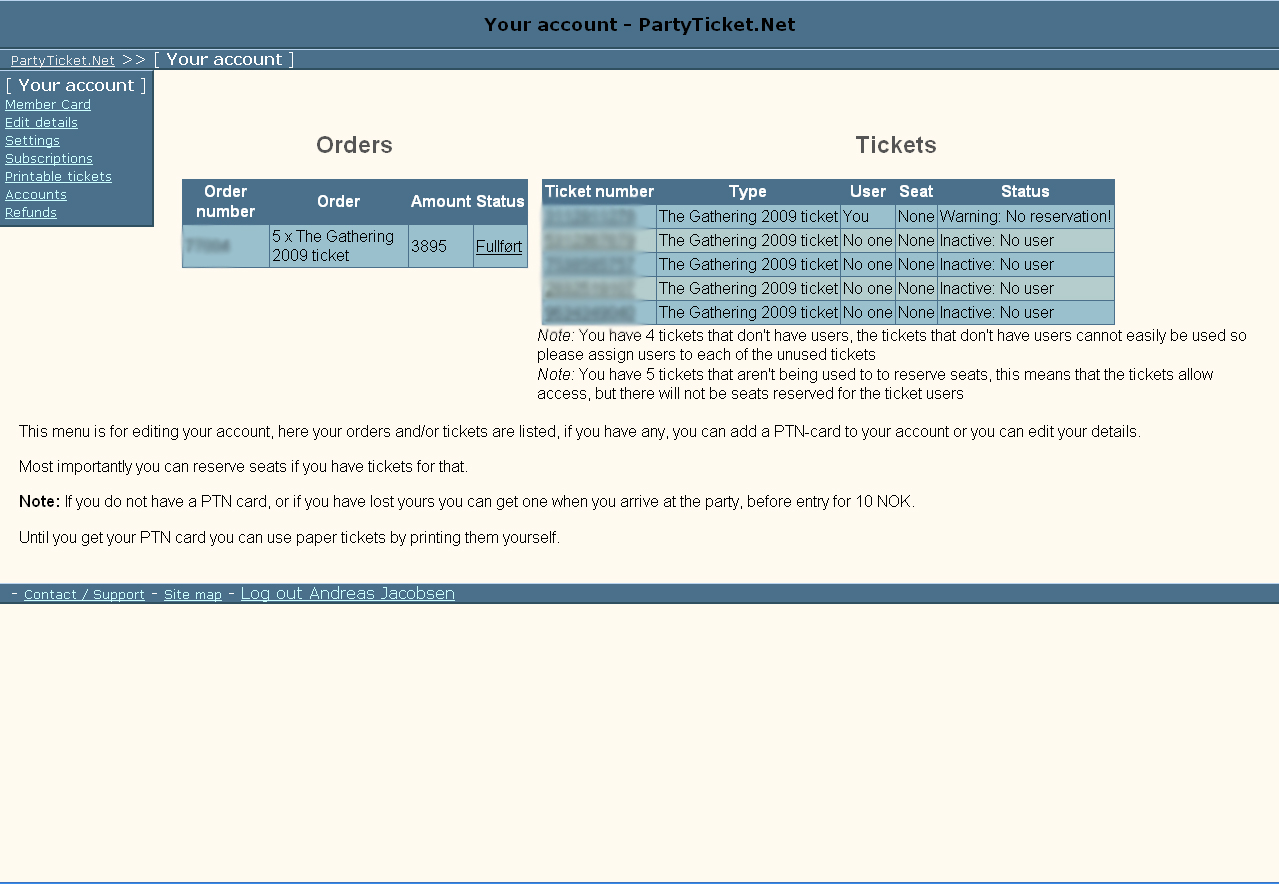Click the Ticket number column header
Viewport: 1279px width, 884px height.
[599, 191]
